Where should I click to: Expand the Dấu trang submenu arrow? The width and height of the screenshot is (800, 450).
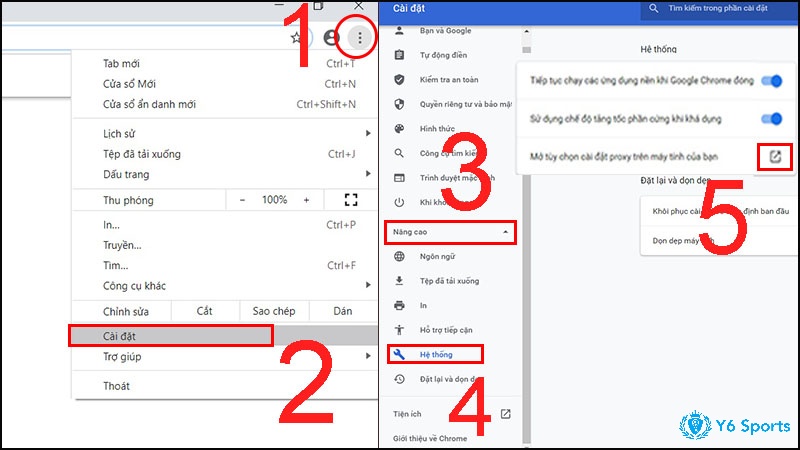click(368, 174)
